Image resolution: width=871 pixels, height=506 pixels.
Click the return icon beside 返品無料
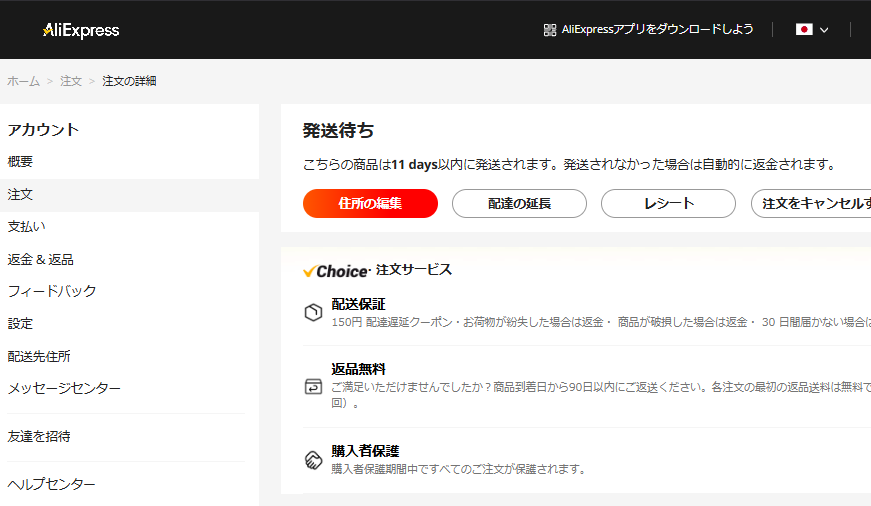(313, 386)
